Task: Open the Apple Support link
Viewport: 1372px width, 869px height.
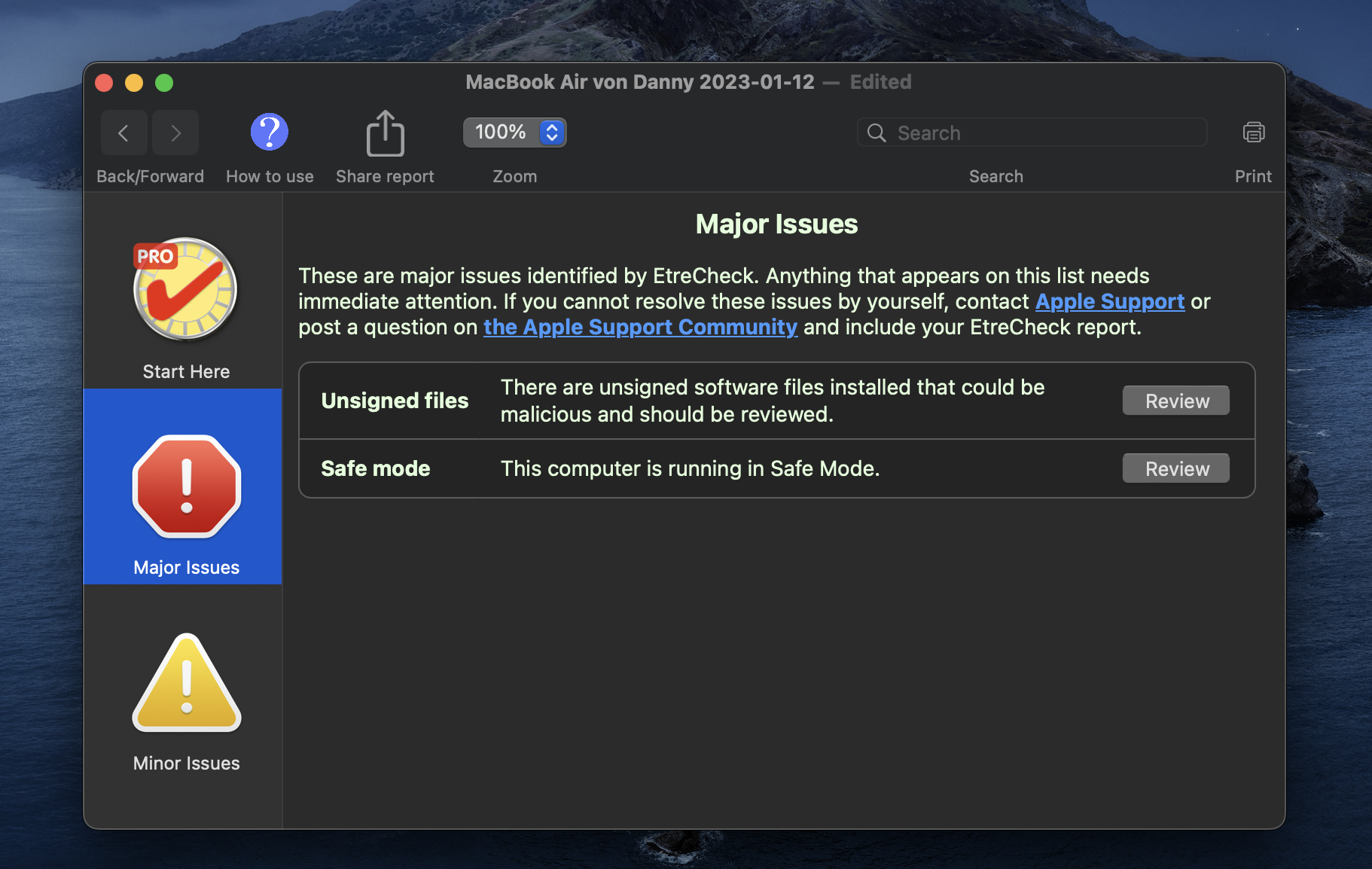Action: click(1110, 301)
